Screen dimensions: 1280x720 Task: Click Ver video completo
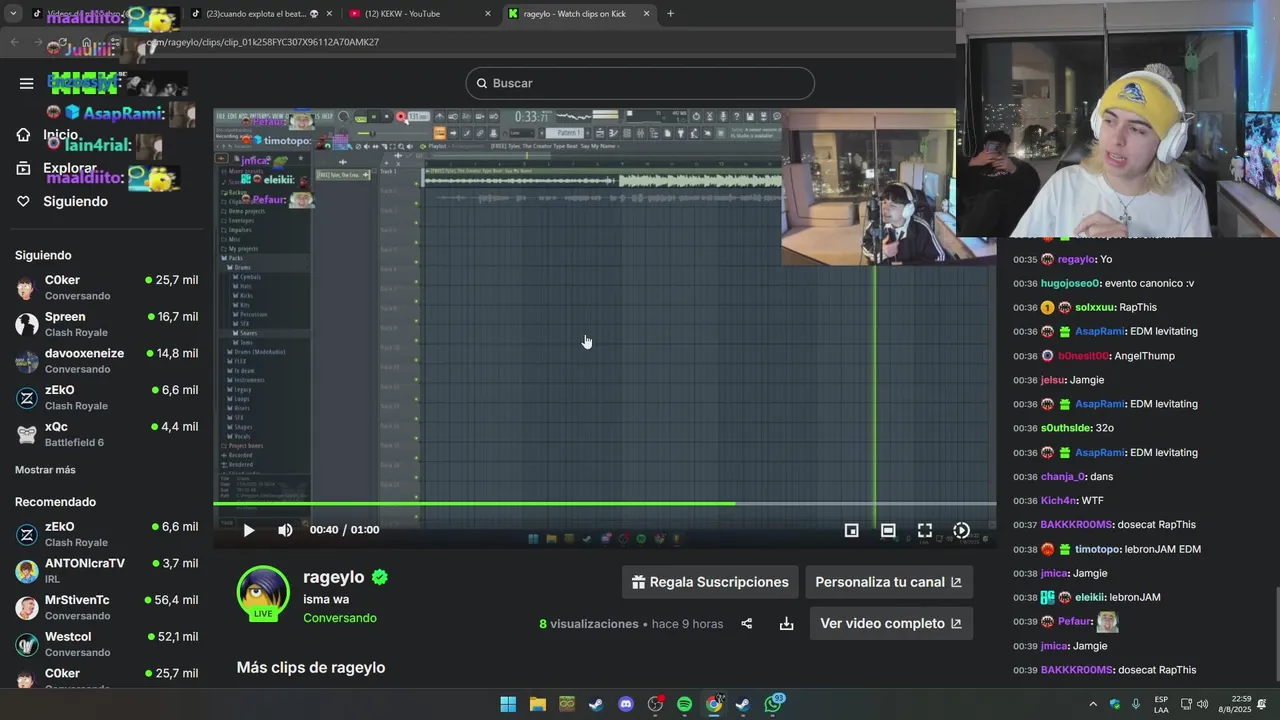point(891,623)
